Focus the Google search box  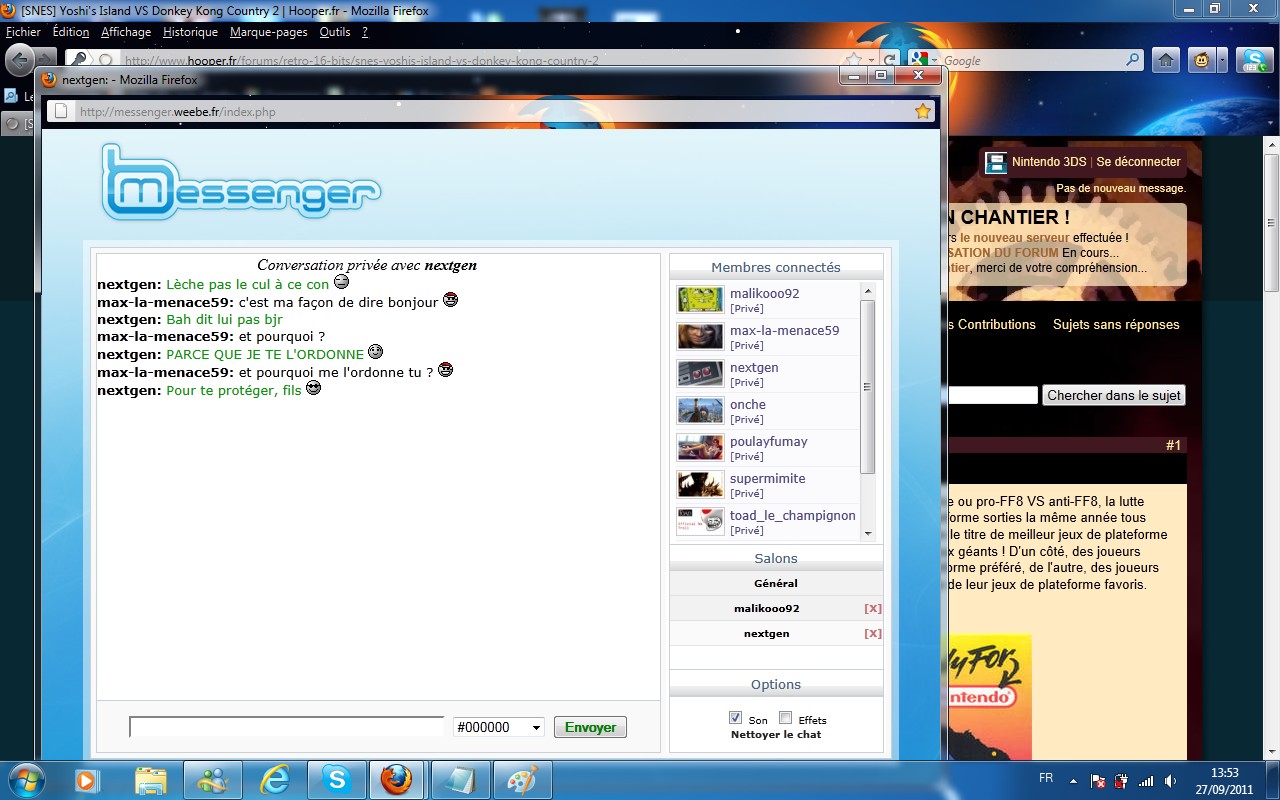click(1032, 60)
